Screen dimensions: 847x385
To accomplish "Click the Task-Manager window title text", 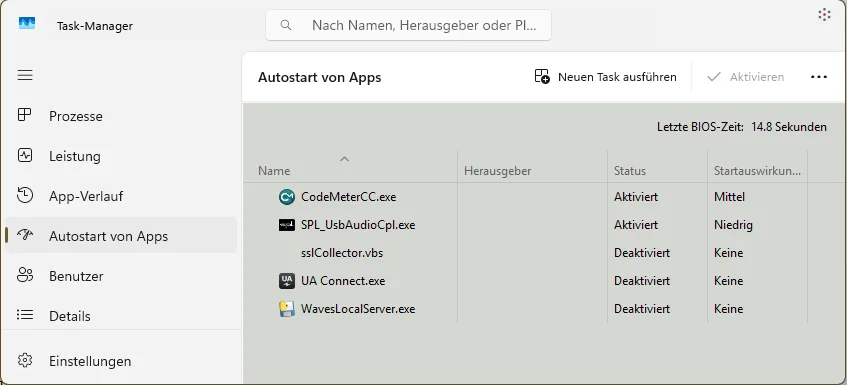I will [x=95, y=26].
